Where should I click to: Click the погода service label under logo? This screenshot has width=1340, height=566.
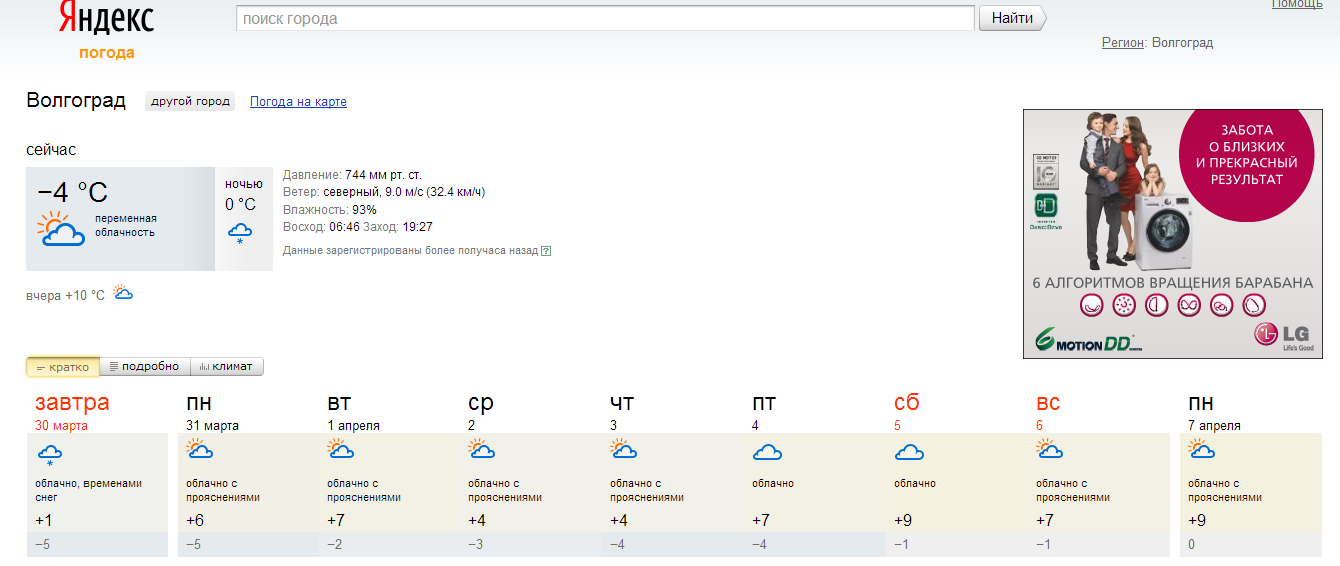(107, 53)
